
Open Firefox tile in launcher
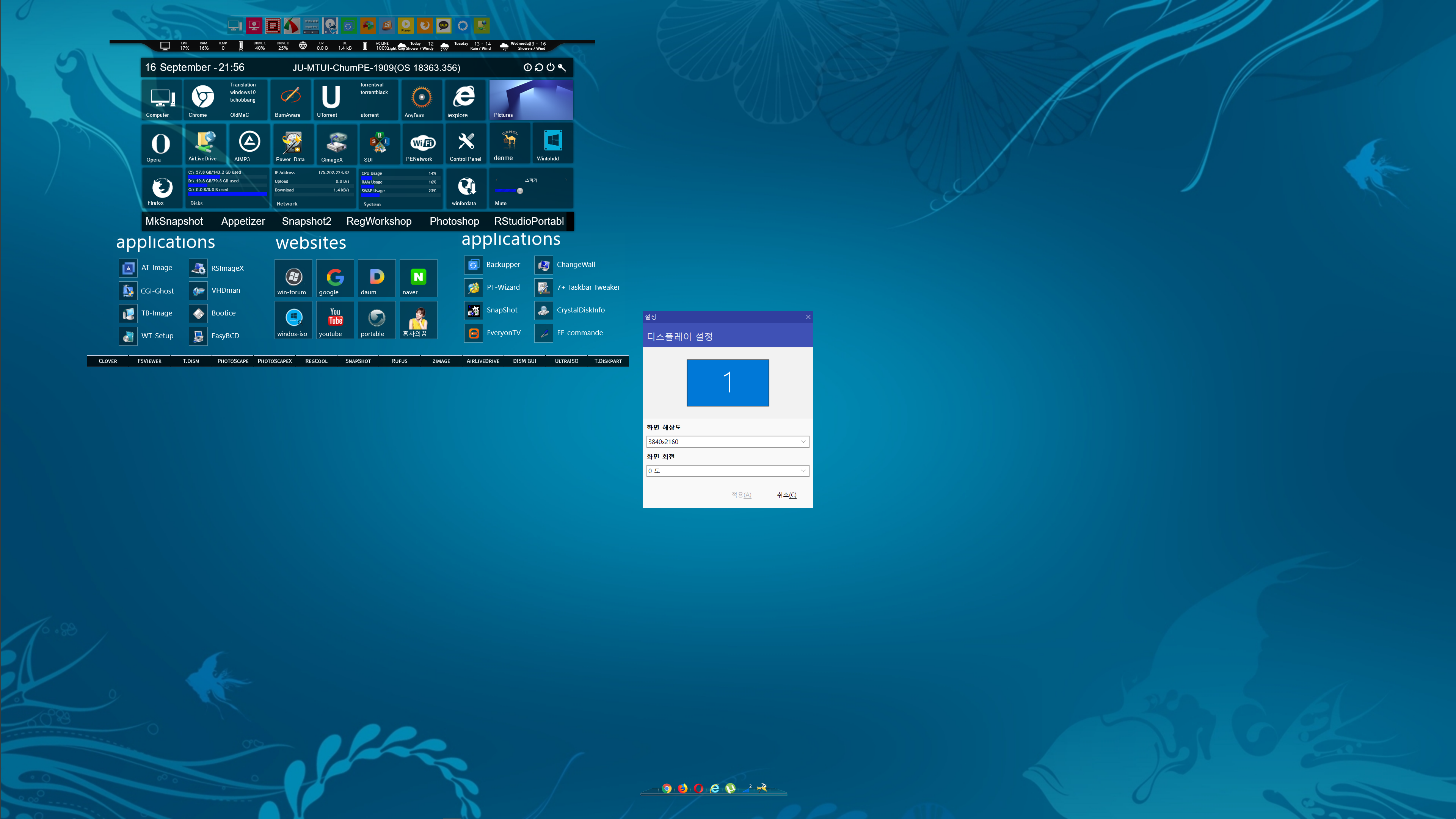(x=162, y=188)
